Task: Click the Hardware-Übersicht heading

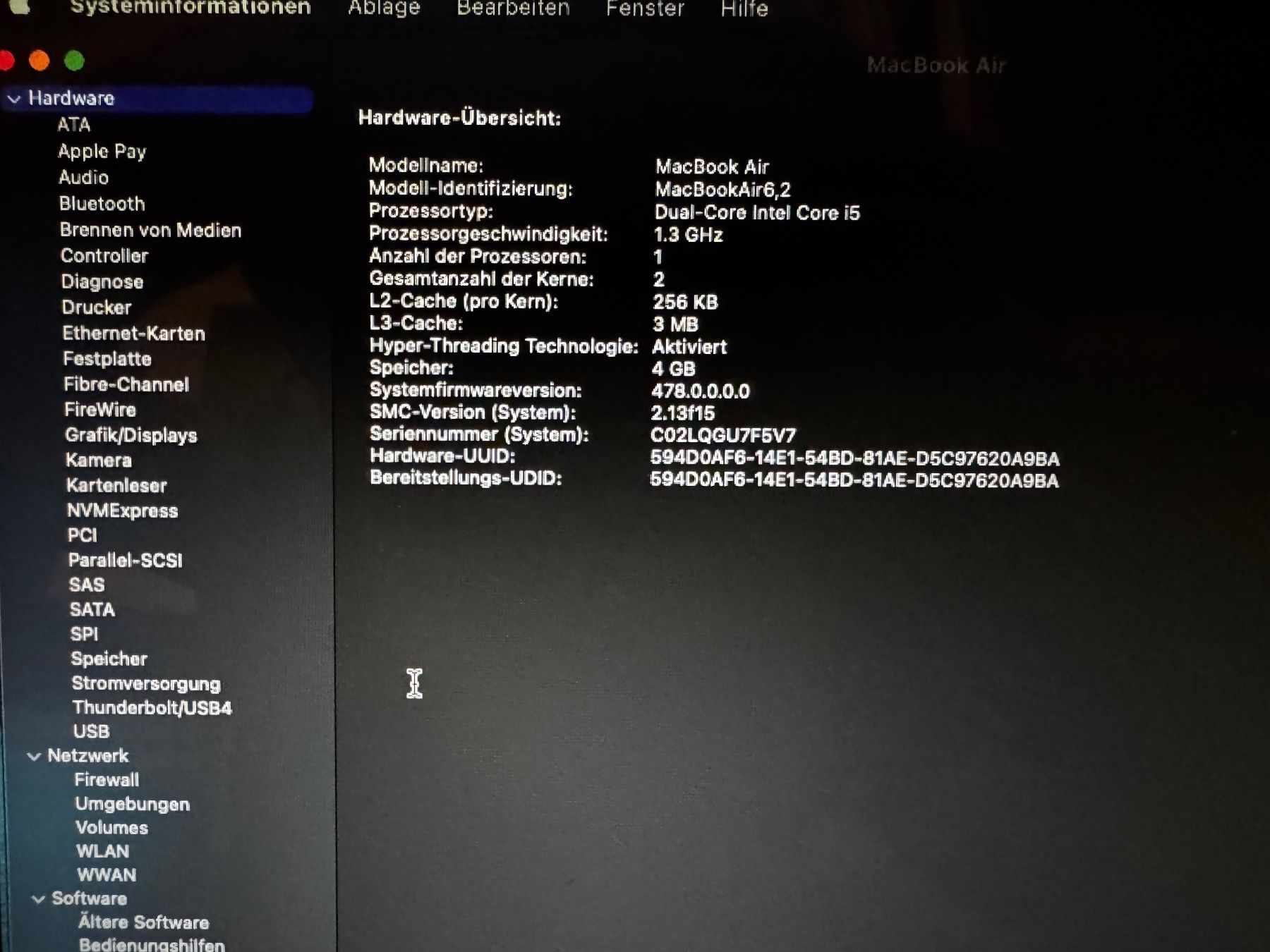Action: click(x=459, y=118)
